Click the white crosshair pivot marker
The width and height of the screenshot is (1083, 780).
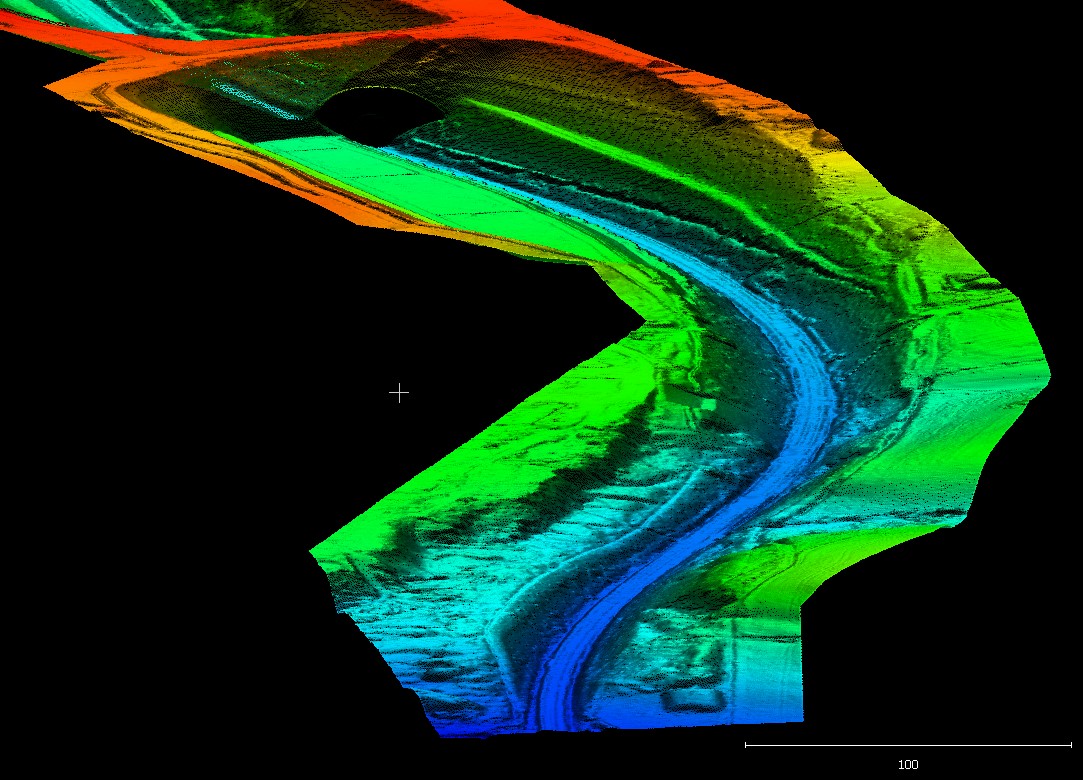pyautogui.click(x=398, y=393)
